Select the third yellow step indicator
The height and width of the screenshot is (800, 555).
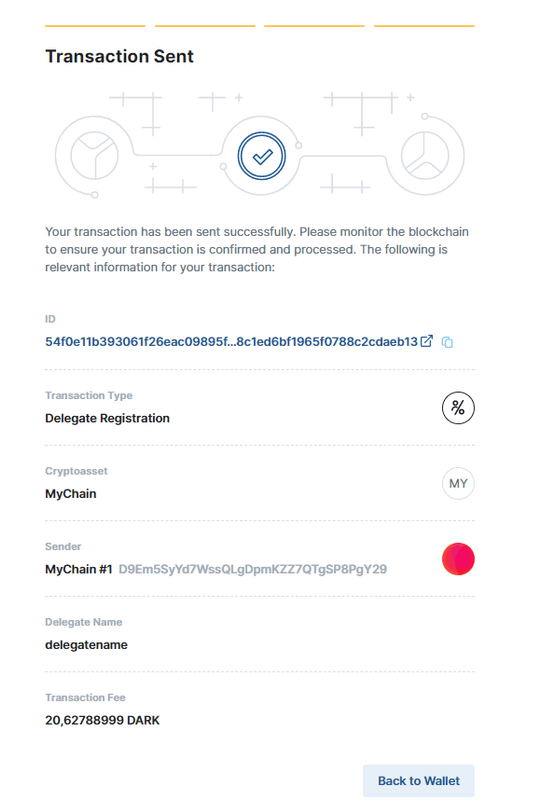tap(314, 26)
